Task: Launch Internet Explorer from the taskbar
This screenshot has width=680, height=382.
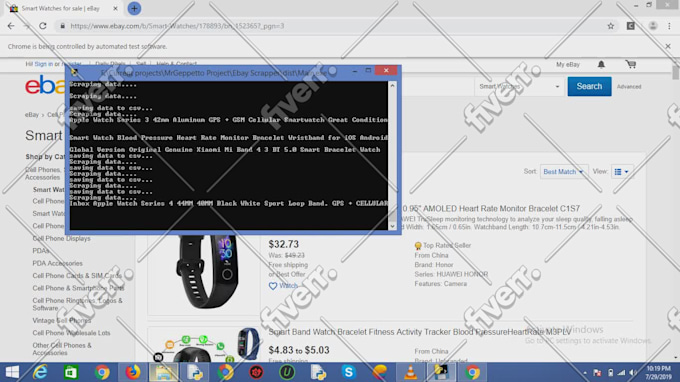Action: pyautogui.click(x=40, y=372)
